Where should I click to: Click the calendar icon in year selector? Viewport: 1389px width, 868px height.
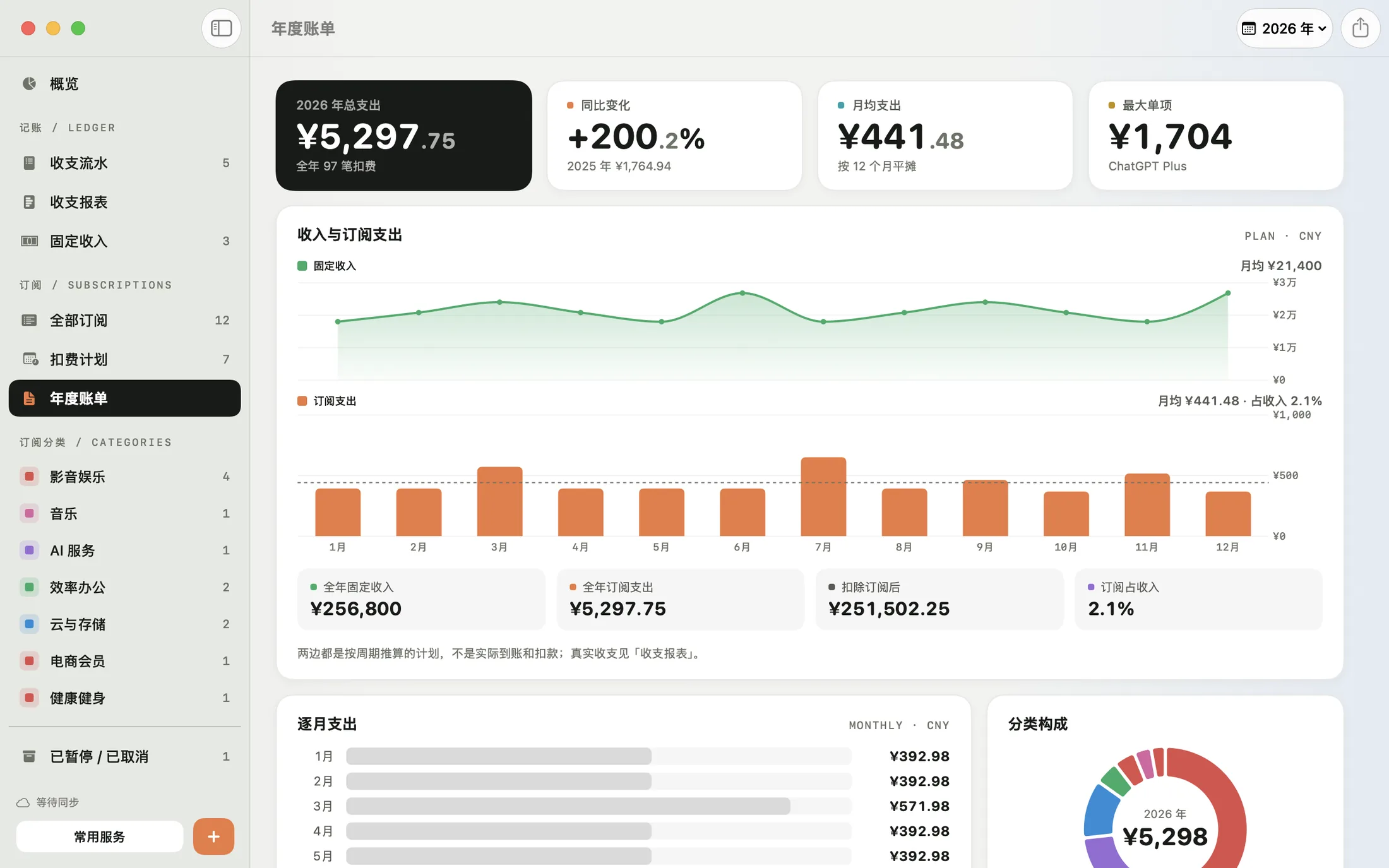[1249, 28]
